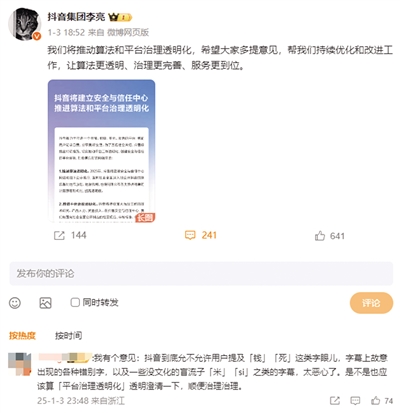400x413 pixels.
Task: Switch to the 按热度 sort tab
Action: [22, 335]
